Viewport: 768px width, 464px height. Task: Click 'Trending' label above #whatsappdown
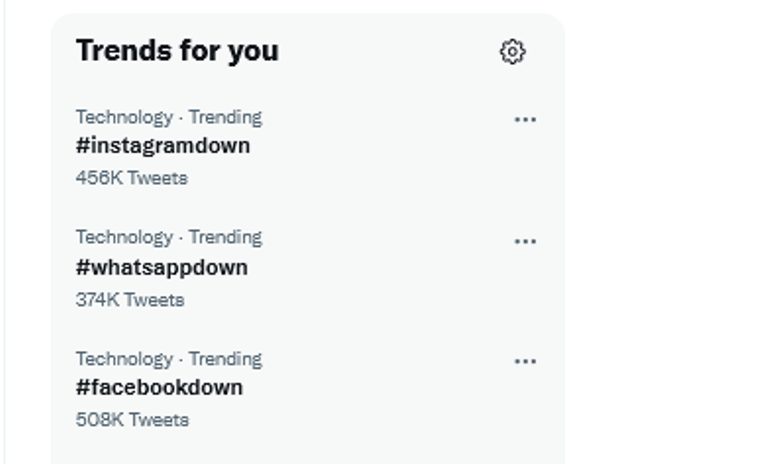(225, 237)
